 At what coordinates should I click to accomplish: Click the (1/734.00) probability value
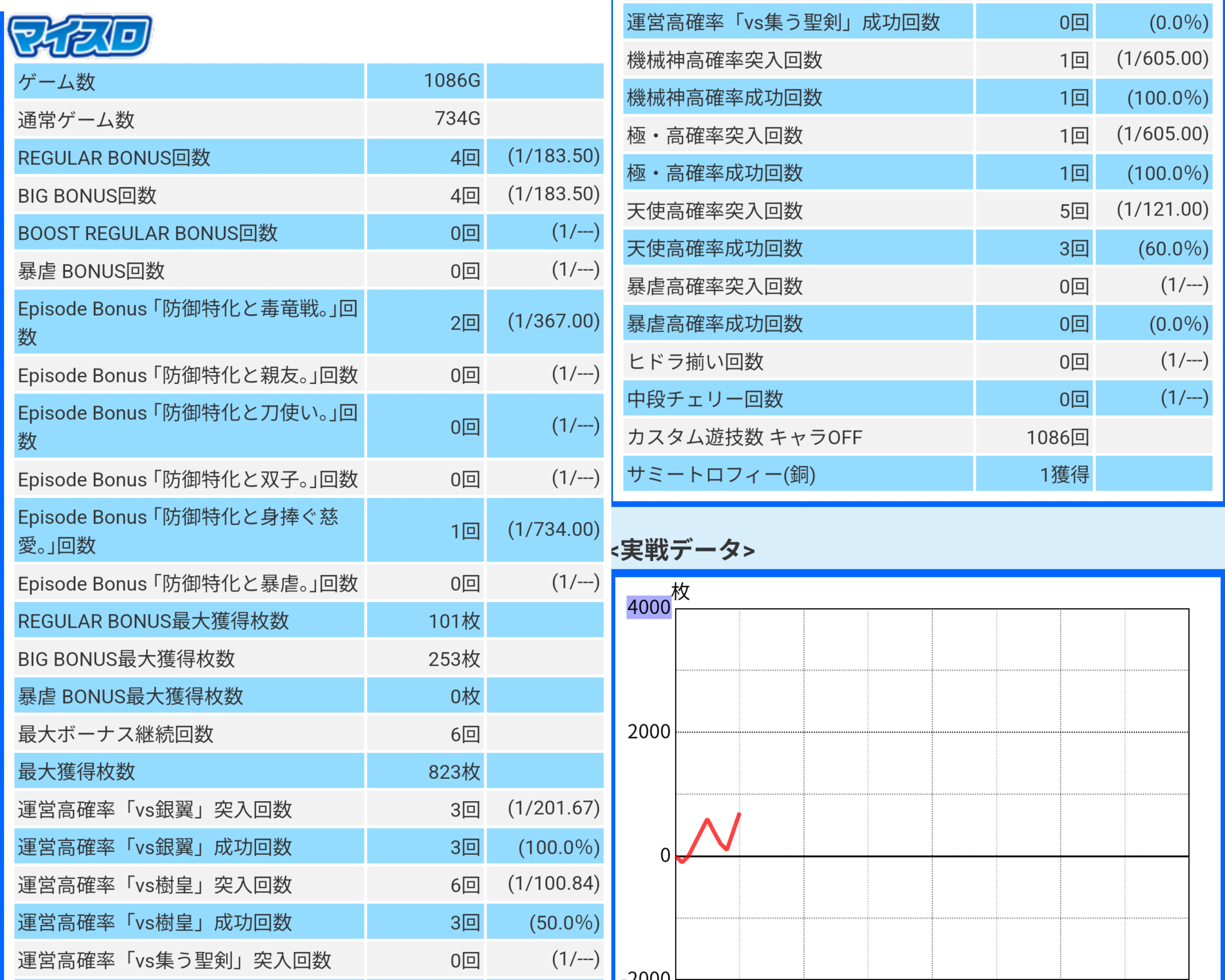click(553, 529)
